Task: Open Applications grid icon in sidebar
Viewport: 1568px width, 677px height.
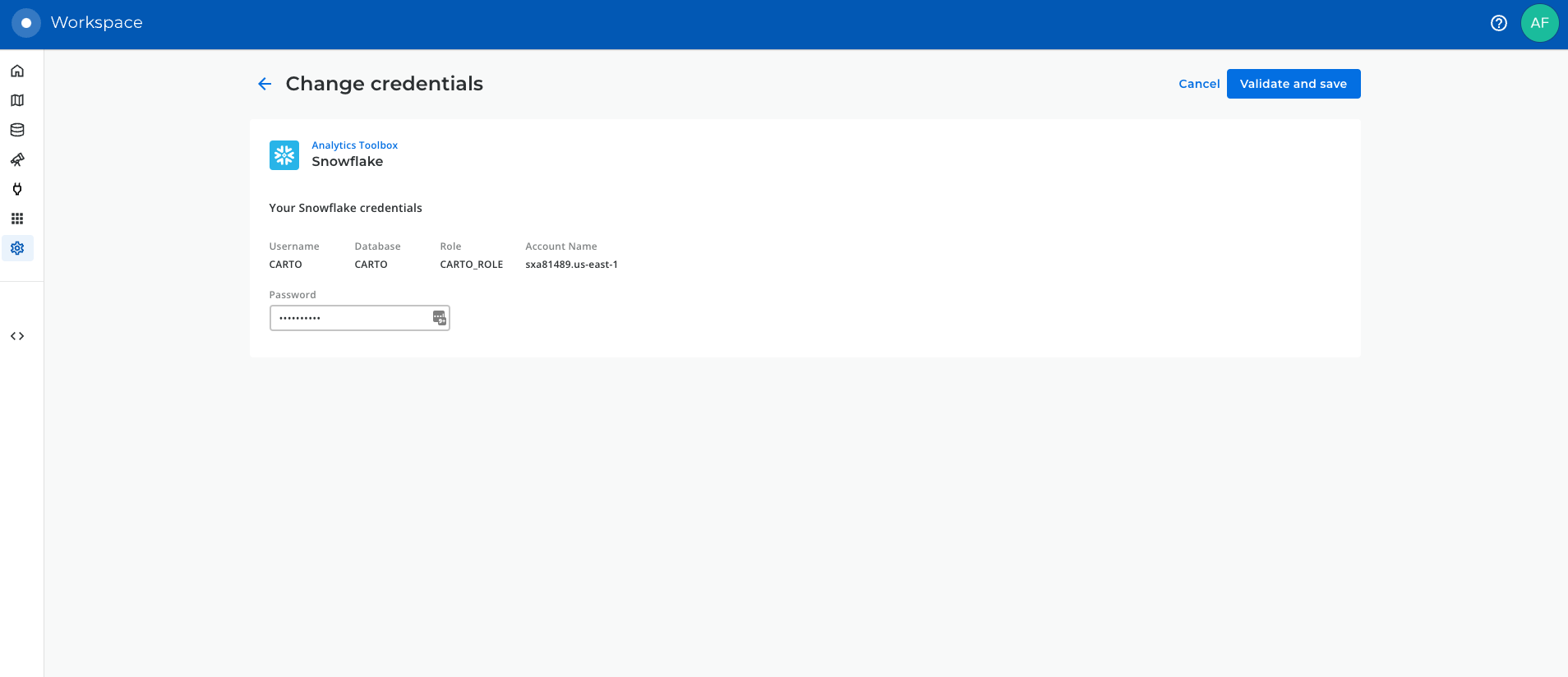Action: pyautogui.click(x=17, y=219)
